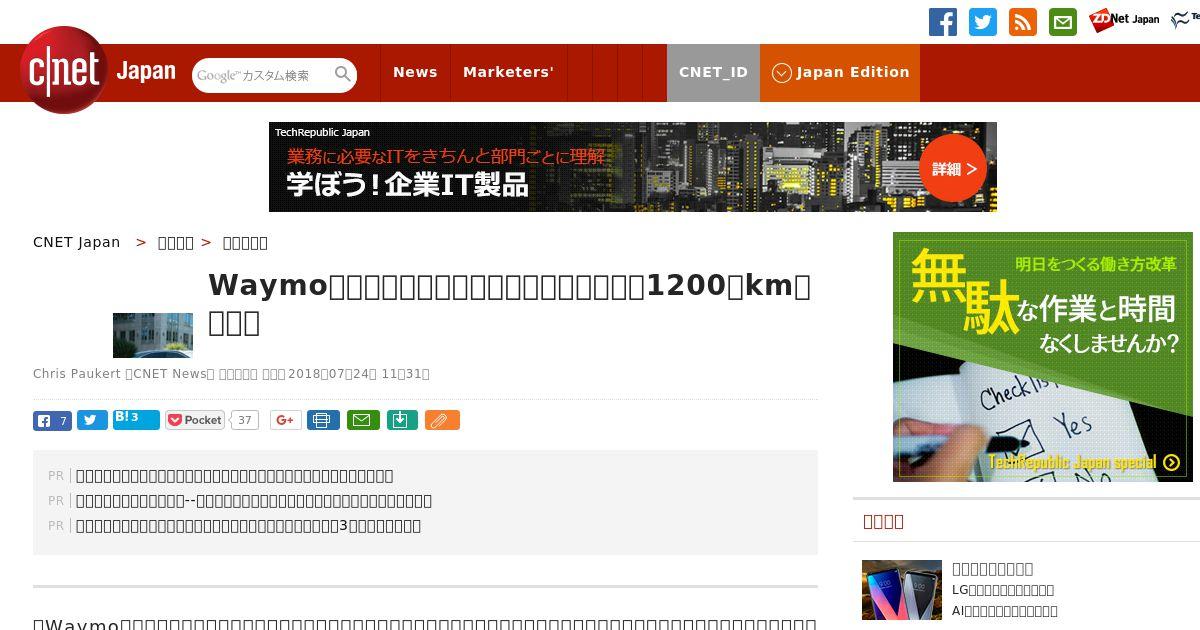Open the ZDNet Japan logo link

(1124, 20)
